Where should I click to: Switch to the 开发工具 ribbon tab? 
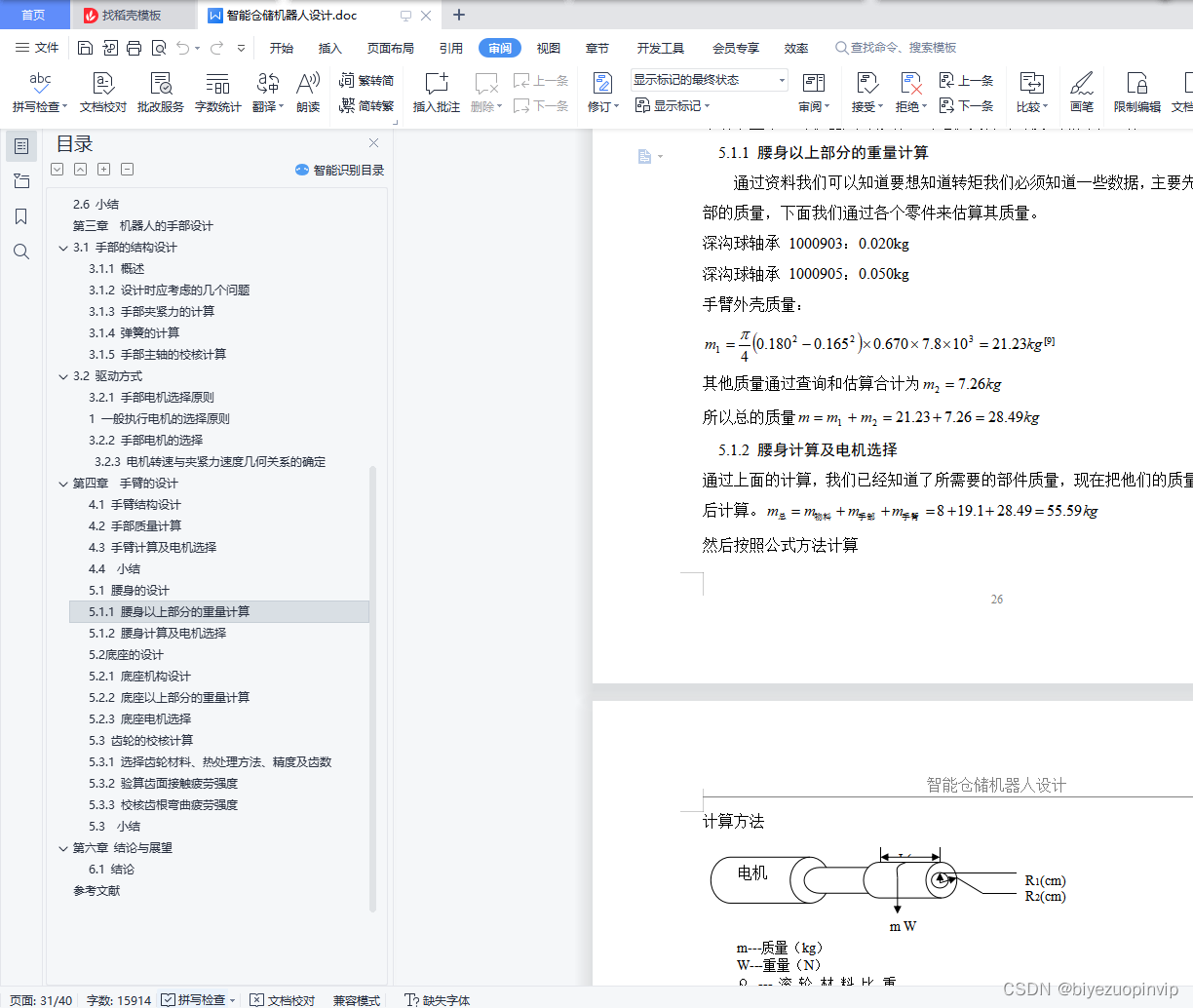pyautogui.click(x=661, y=48)
